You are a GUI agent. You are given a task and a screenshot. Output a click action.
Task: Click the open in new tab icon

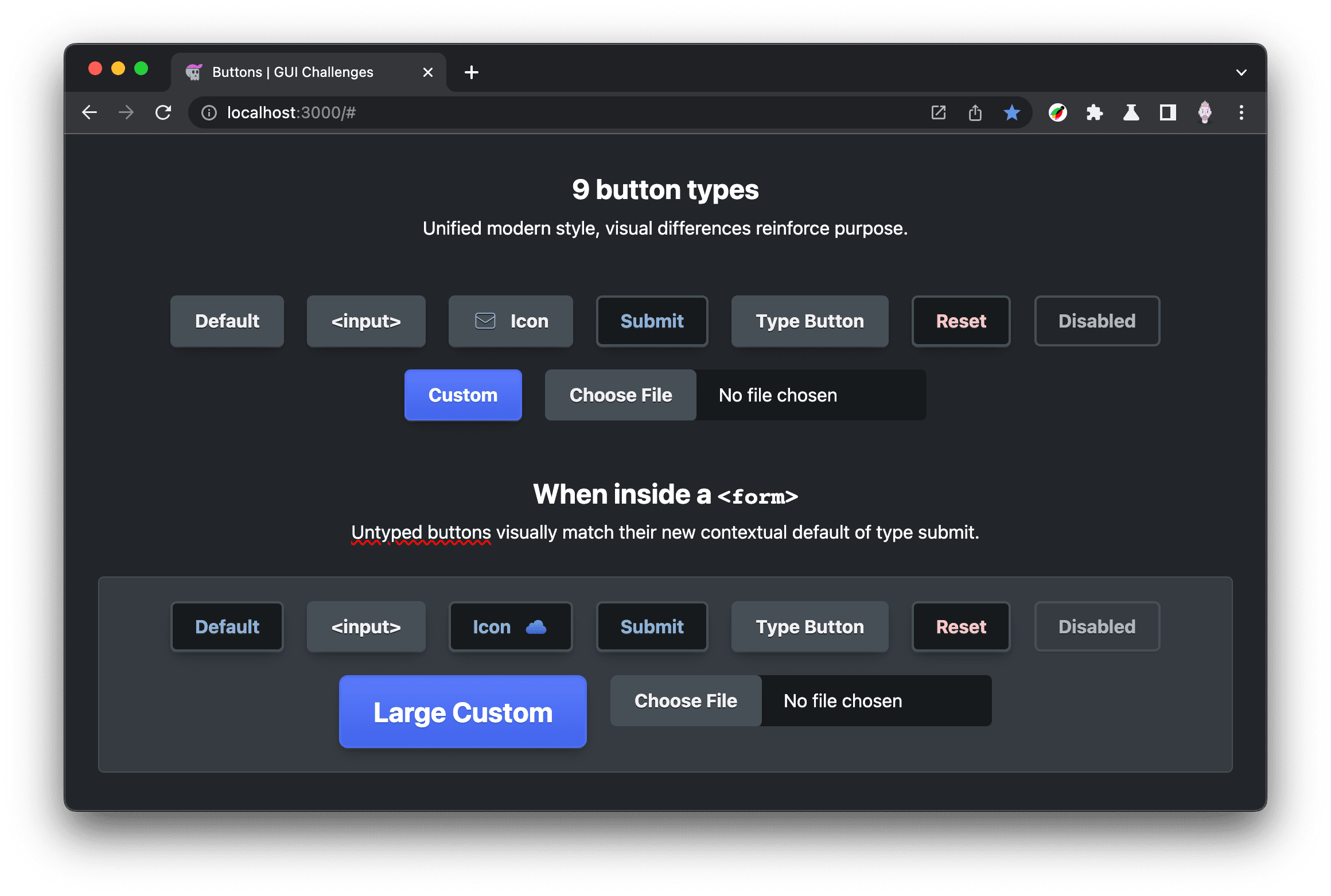938,111
